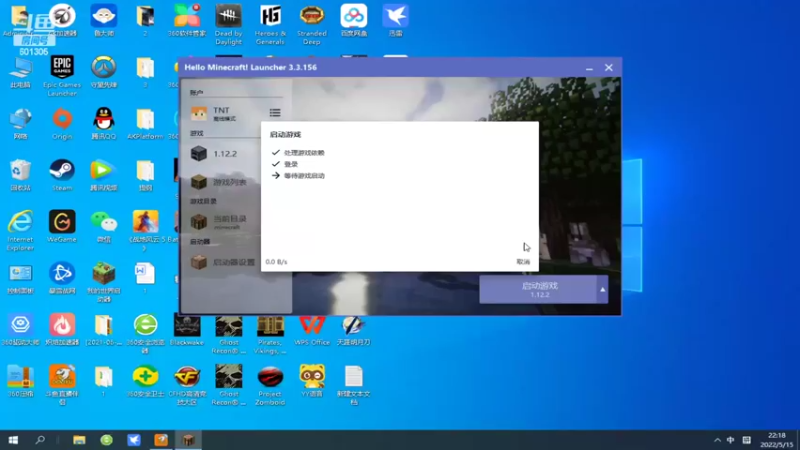Open 鲁大师 desktop icon

[x=104, y=20]
